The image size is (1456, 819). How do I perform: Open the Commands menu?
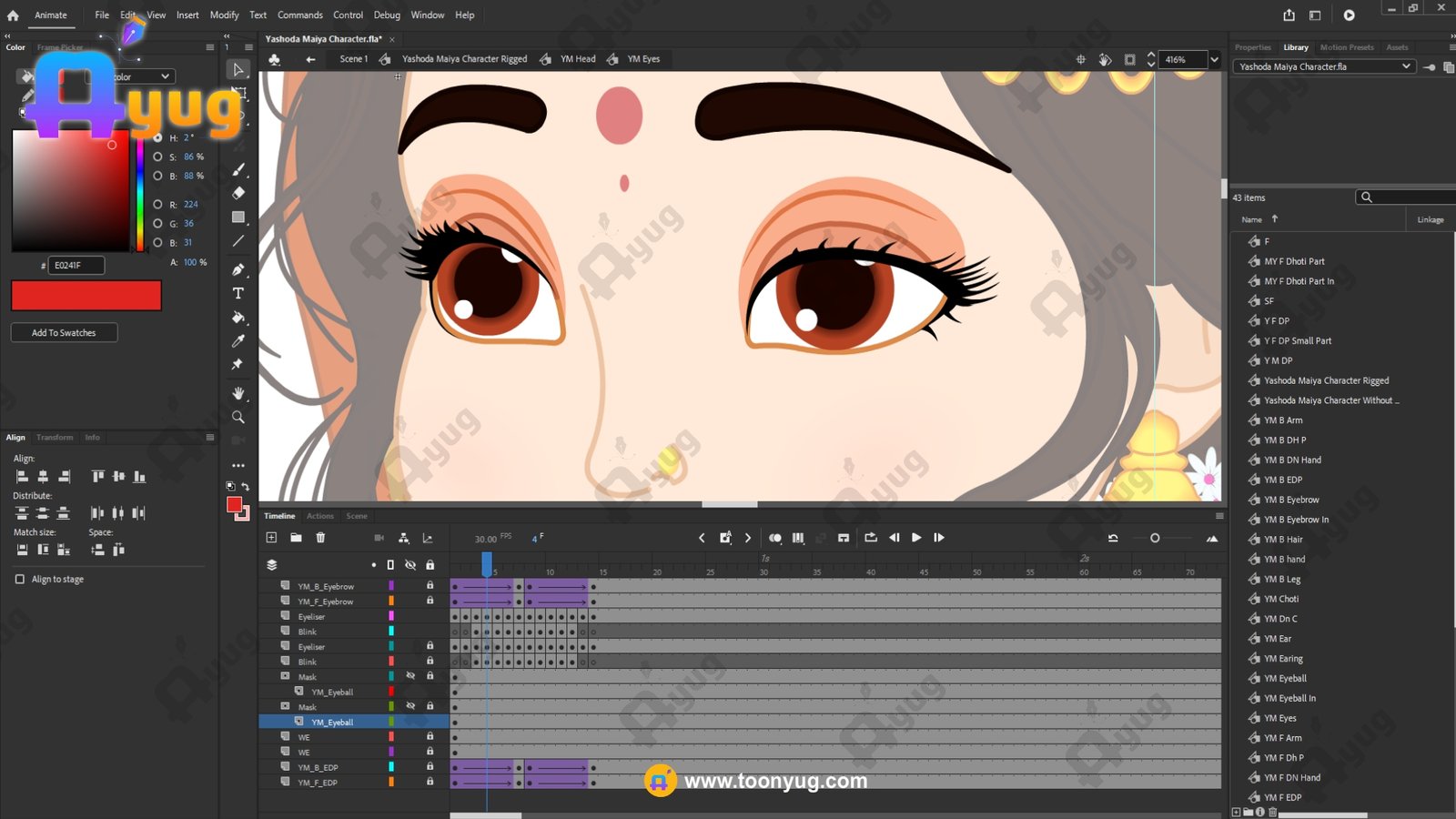(x=300, y=15)
